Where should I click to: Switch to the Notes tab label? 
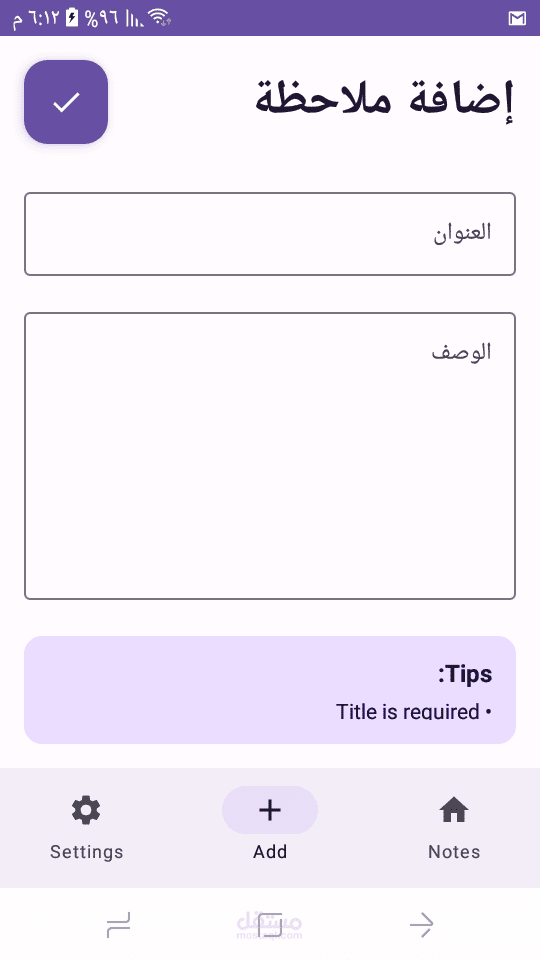pyautogui.click(x=454, y=852)
